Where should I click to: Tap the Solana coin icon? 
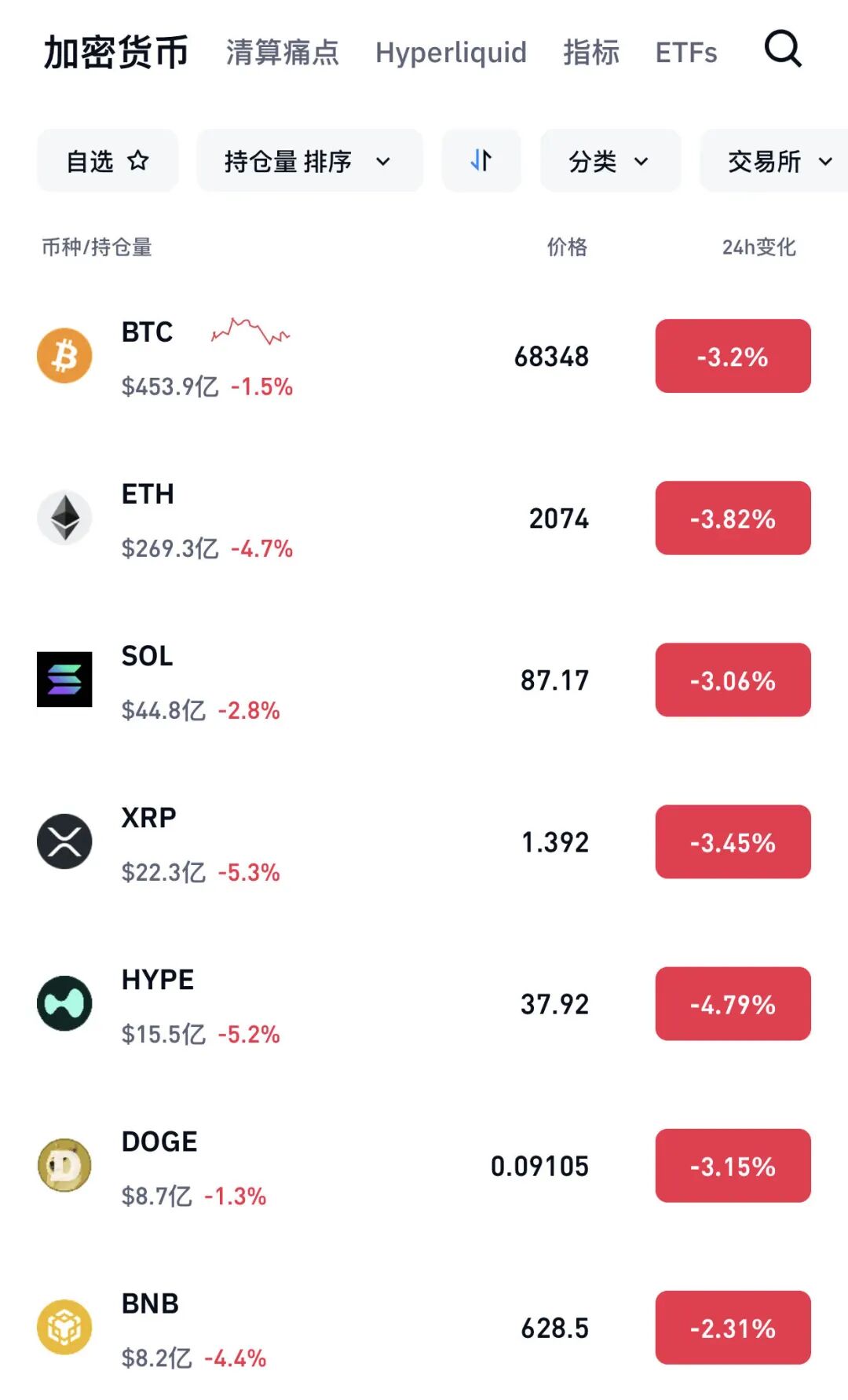(x=64, y=680)
